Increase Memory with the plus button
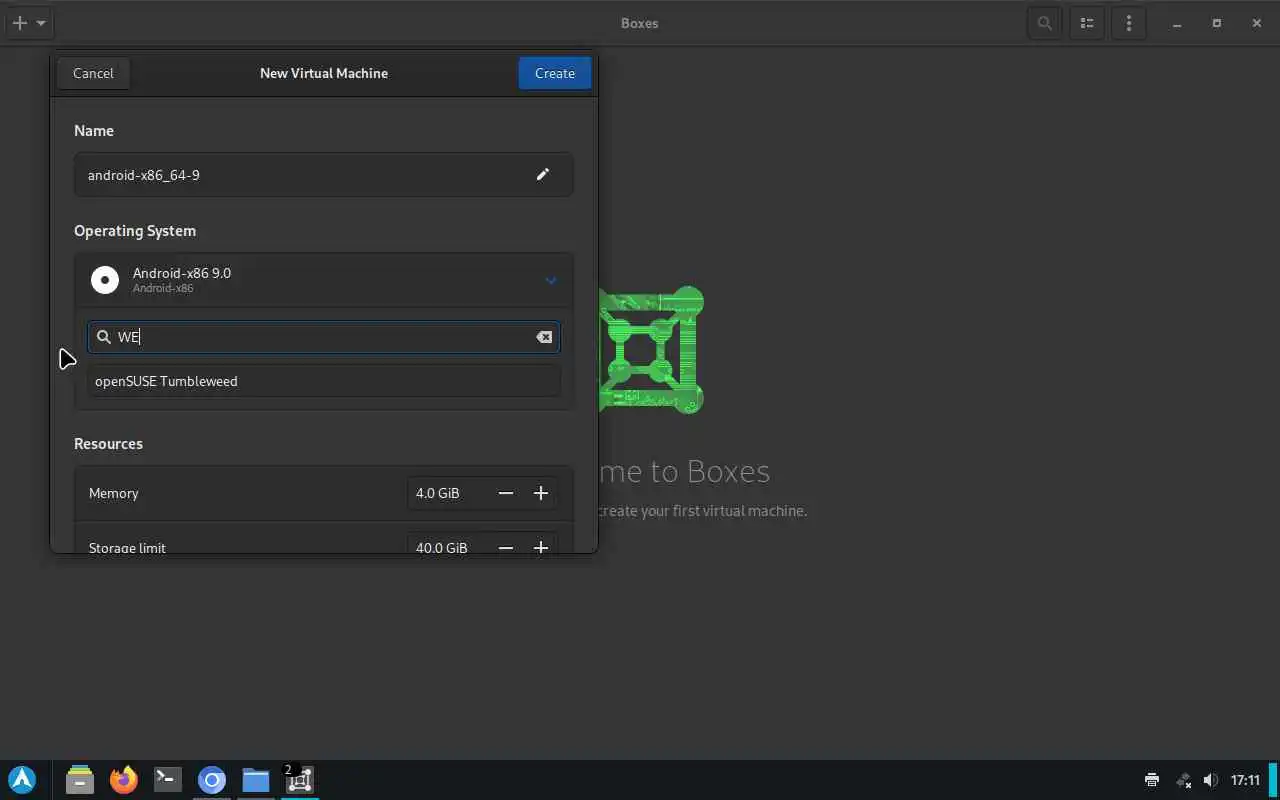Image resolution: width=1280 pixels, height=800 pixels. [541, 493]
